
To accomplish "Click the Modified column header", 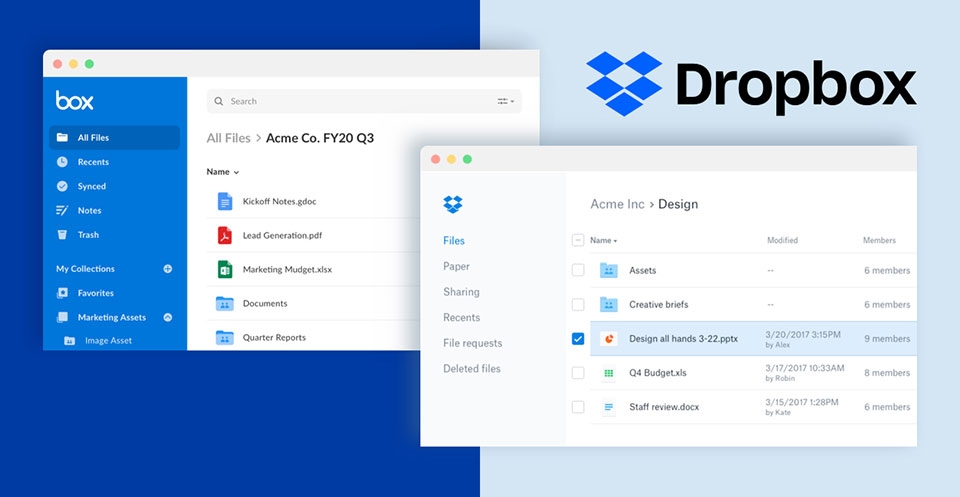I will [x=782, y=241].
